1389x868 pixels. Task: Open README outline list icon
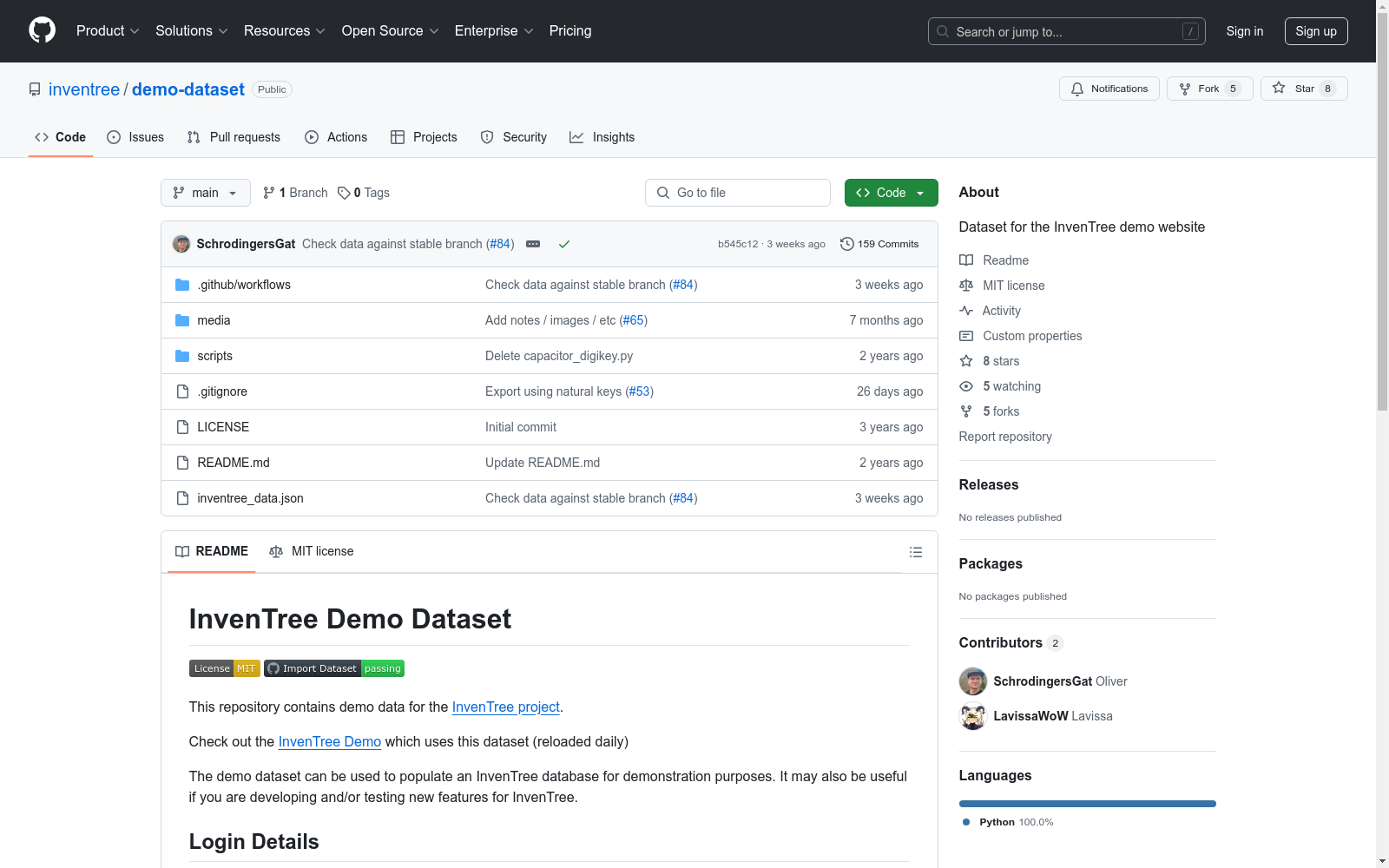point(915,552)
